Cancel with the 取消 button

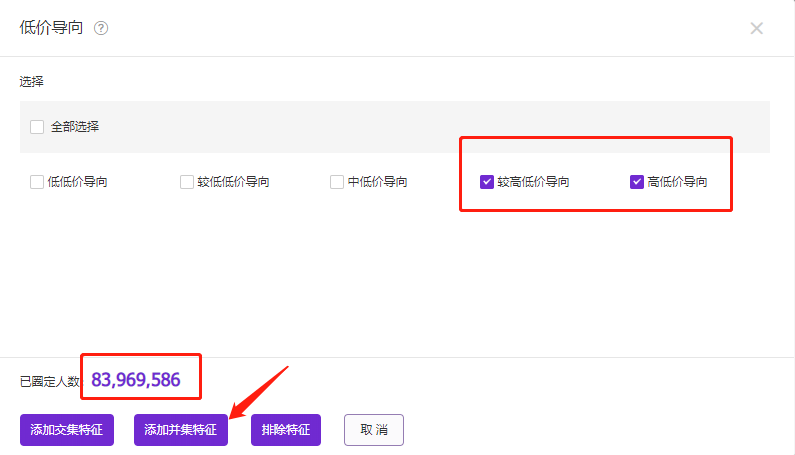374,430
